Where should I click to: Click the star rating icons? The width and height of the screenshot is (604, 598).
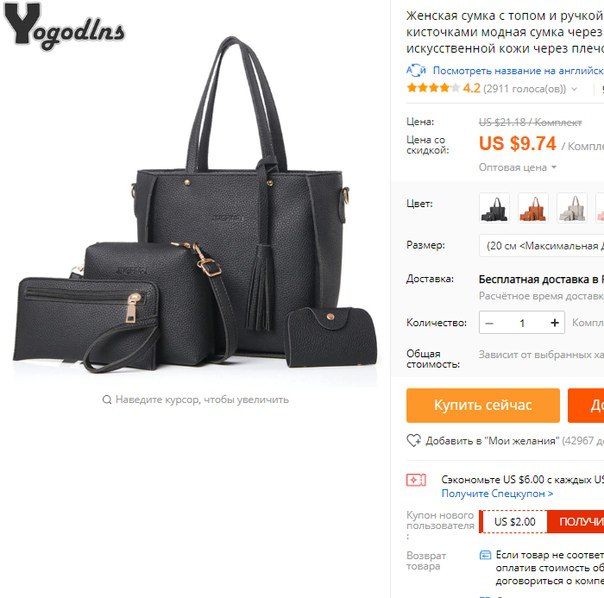coord(433,88)
